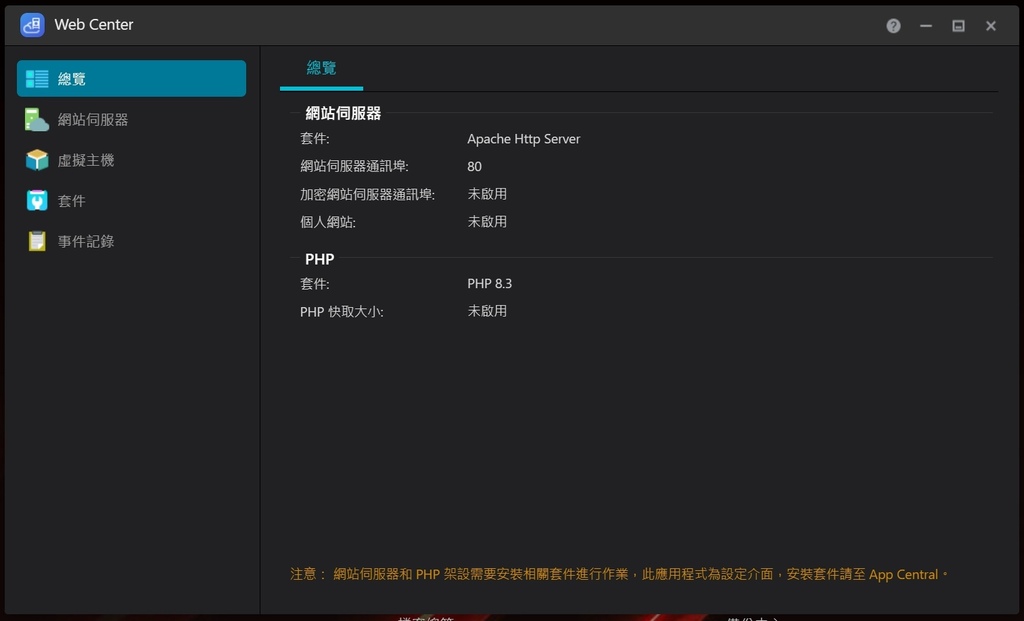Open 套件 sidebar label
Image resolution: width=1024 pixels, height=621 pixels.
tap(72, 200)
